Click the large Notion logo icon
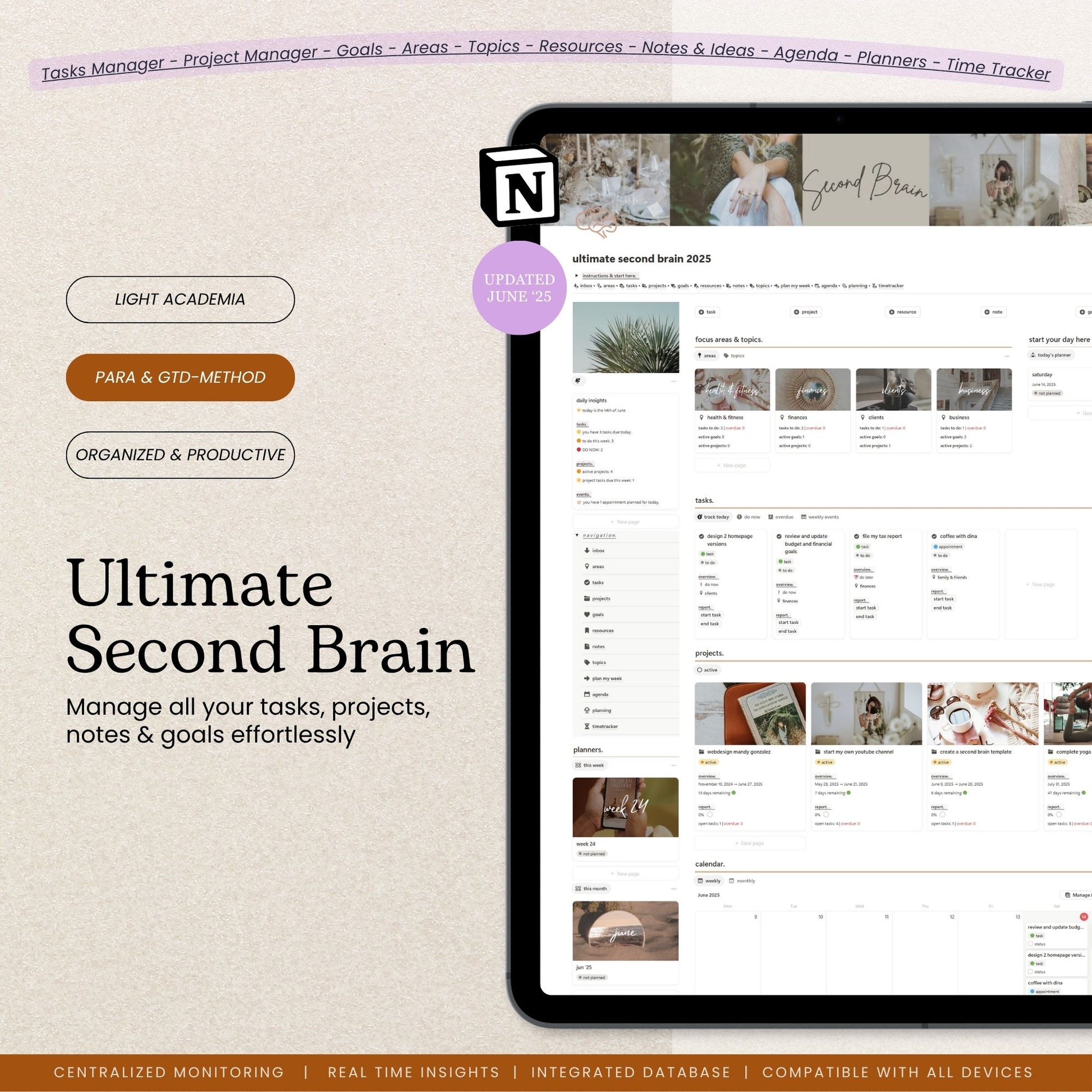Screen dimensions: 1092x1092 tap(521, 186)
